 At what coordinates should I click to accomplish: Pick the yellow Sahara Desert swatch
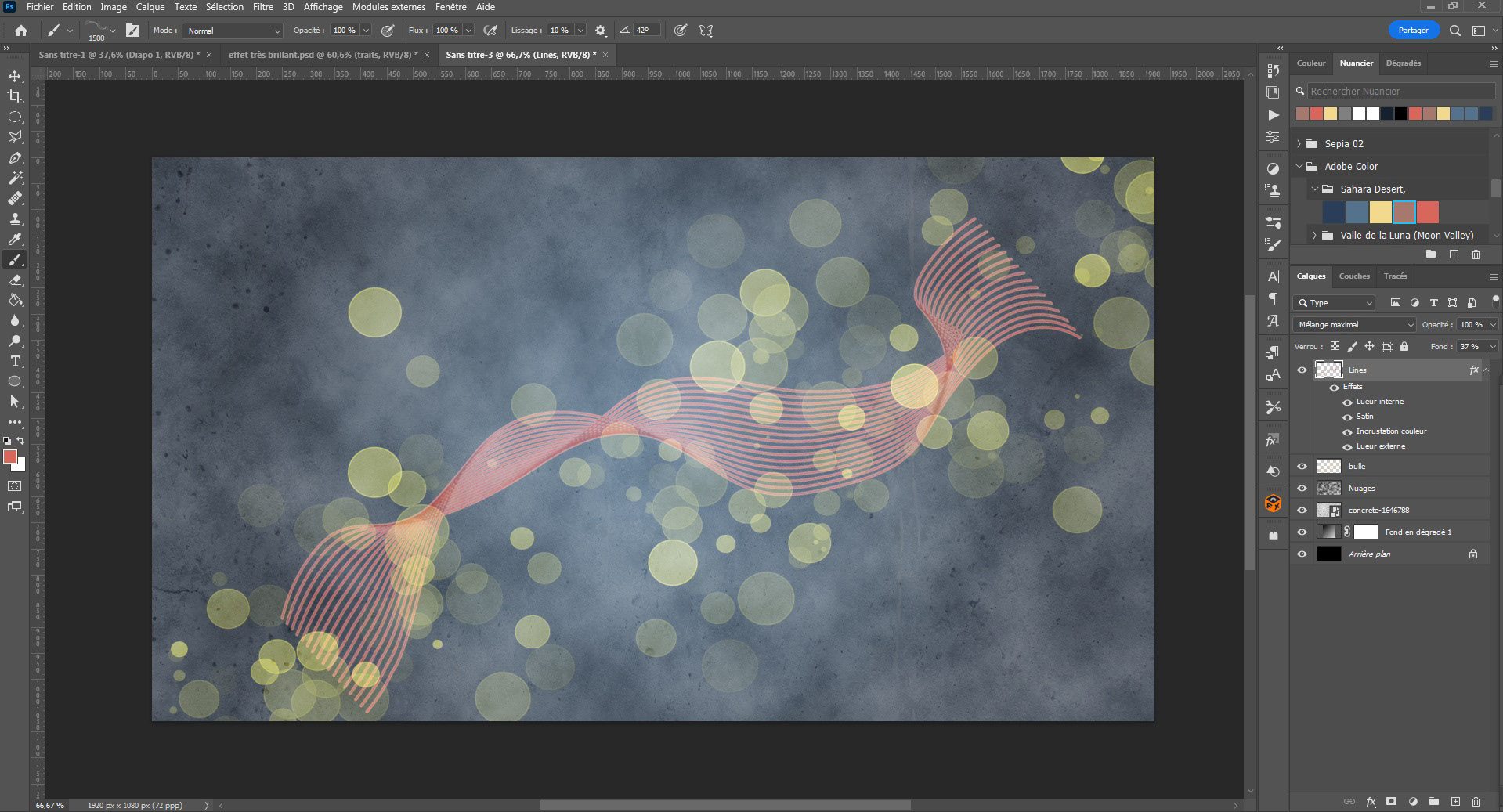1381,212
